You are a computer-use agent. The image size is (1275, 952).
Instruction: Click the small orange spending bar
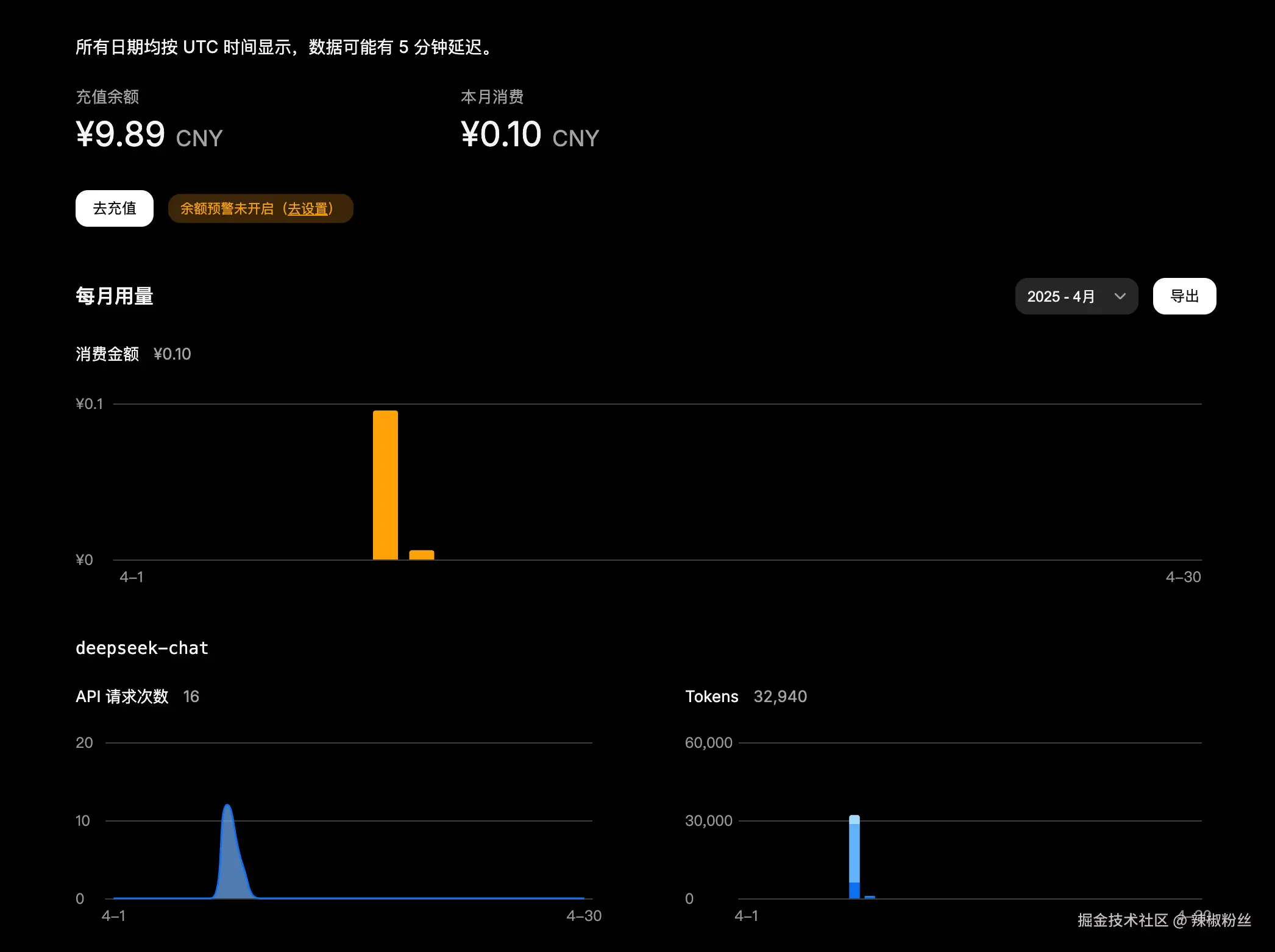421,555
